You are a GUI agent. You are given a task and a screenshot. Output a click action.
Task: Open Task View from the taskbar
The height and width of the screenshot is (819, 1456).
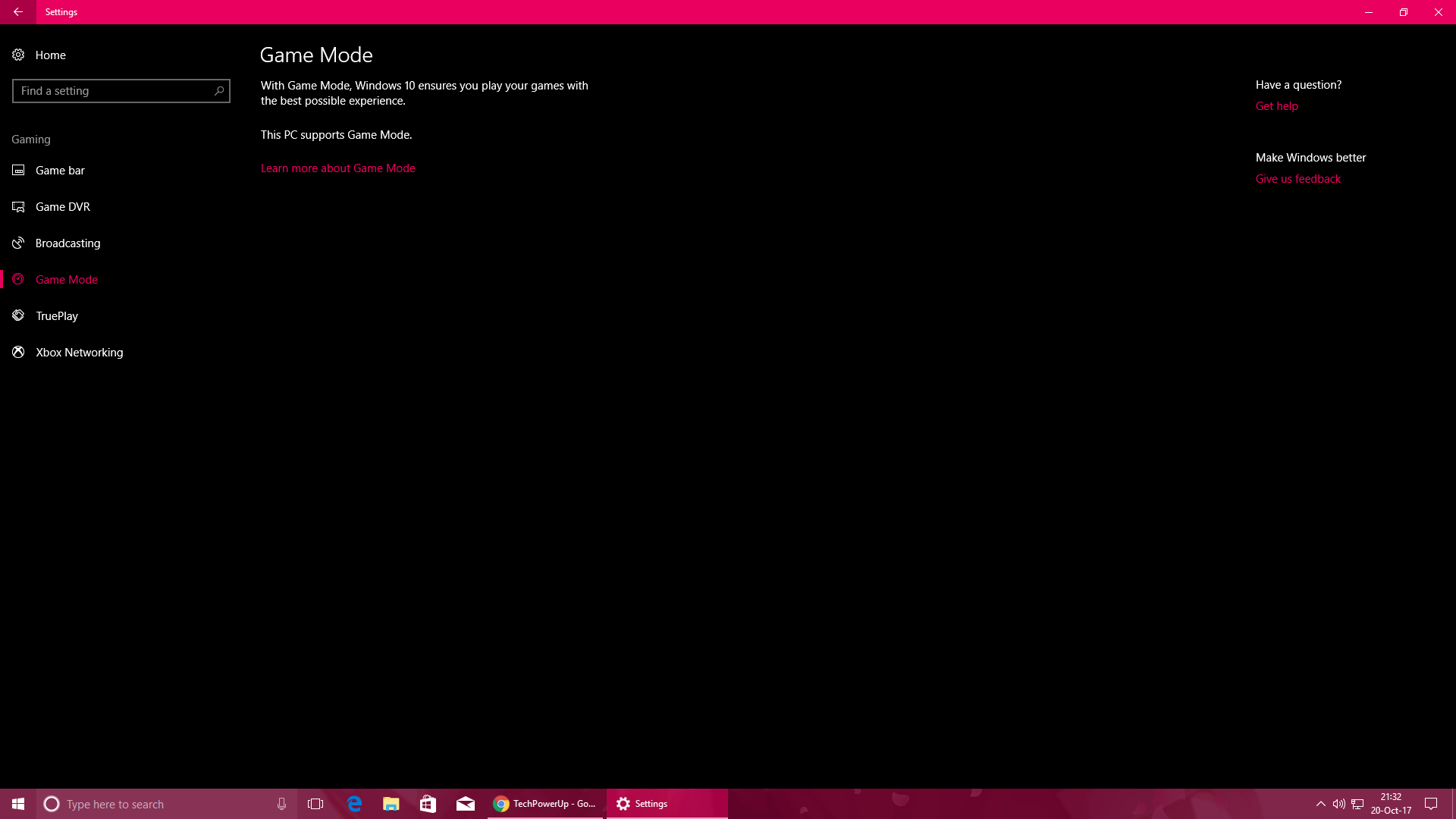315,804
